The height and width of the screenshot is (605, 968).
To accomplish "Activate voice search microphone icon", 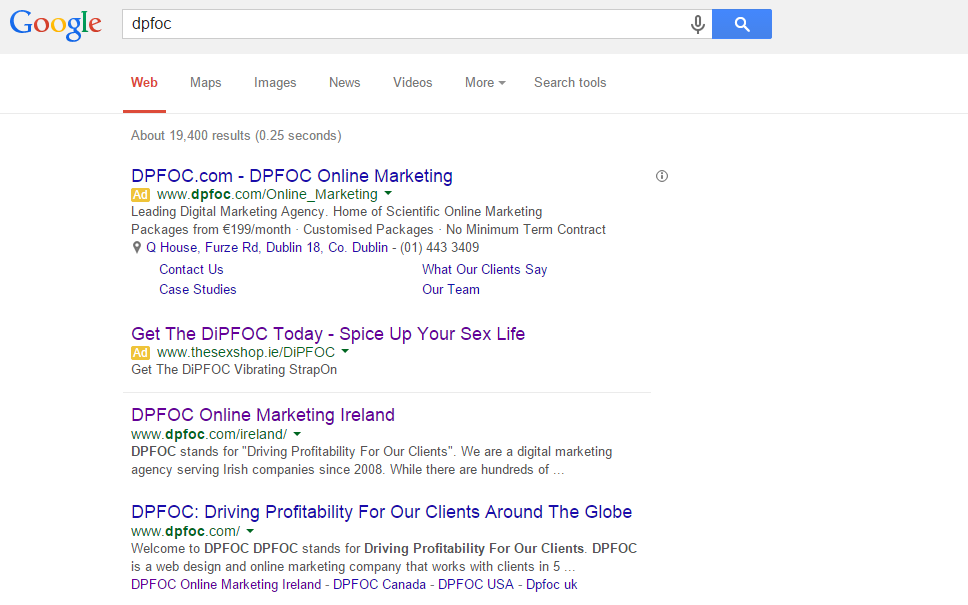I will click(x=698, y=24).
